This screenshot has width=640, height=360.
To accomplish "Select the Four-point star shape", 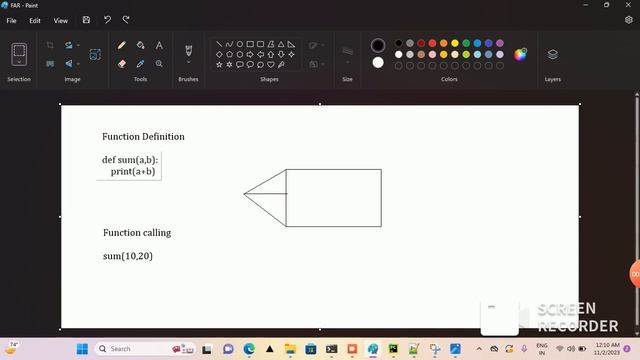I will click(x=291, y=54).
